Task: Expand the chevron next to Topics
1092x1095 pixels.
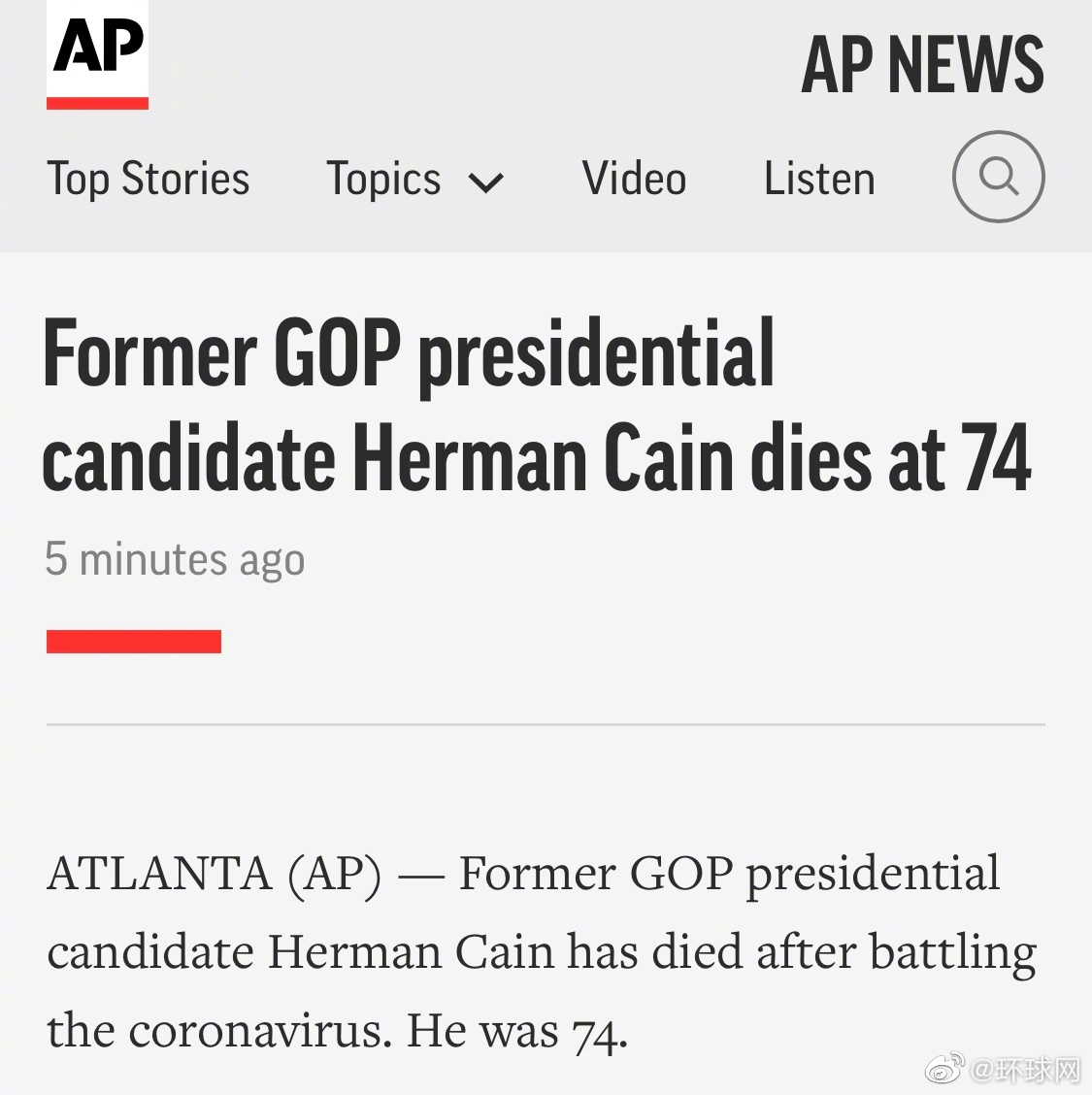Action: pyautogui.click(x=486, y=182)
